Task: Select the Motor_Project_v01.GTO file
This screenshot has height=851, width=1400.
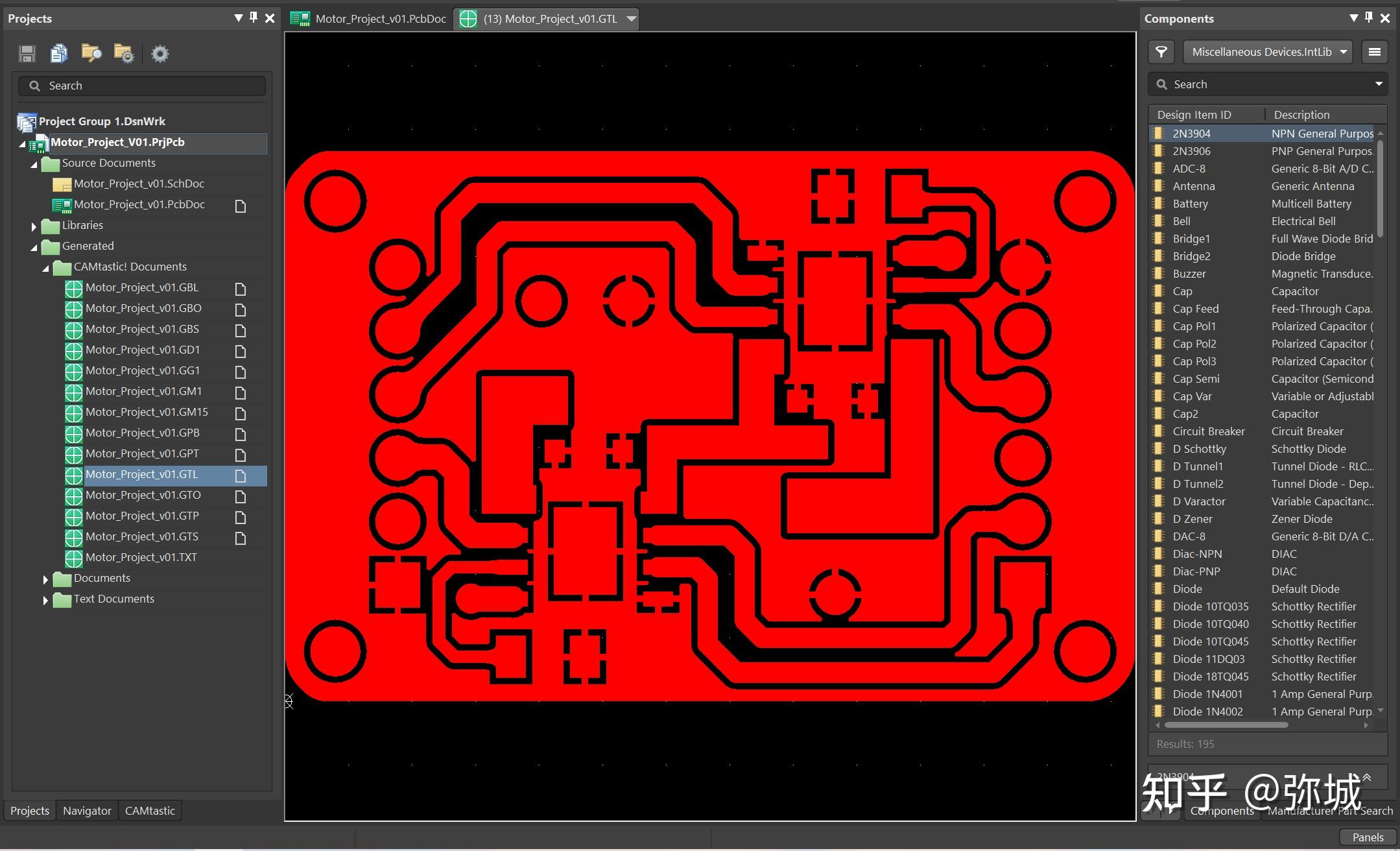Action: pyautogui.click(x=143, y=495)
